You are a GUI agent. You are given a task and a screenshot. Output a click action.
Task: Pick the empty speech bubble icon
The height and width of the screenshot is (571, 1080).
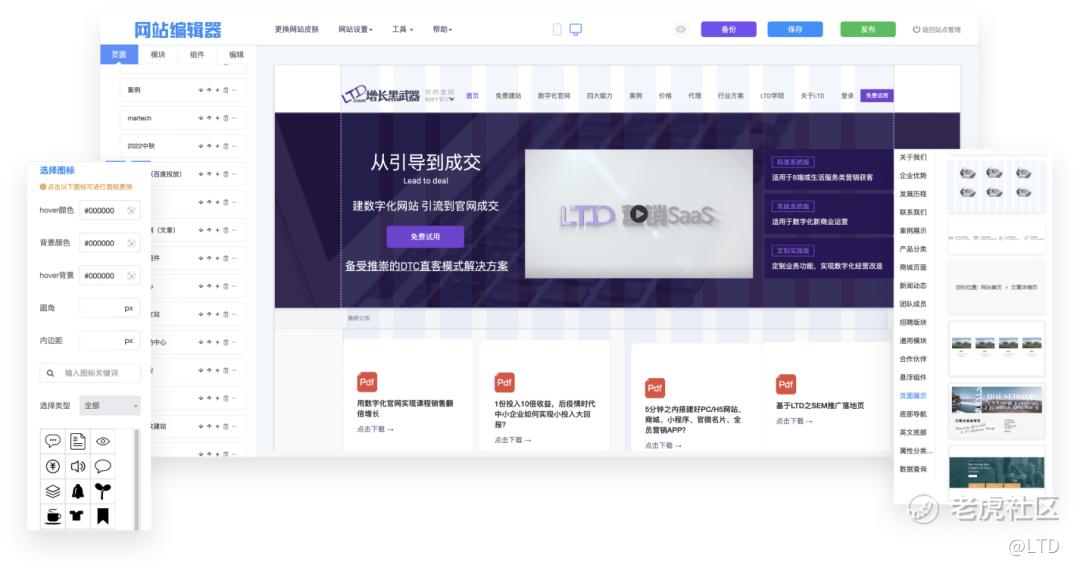click(103, 466)
